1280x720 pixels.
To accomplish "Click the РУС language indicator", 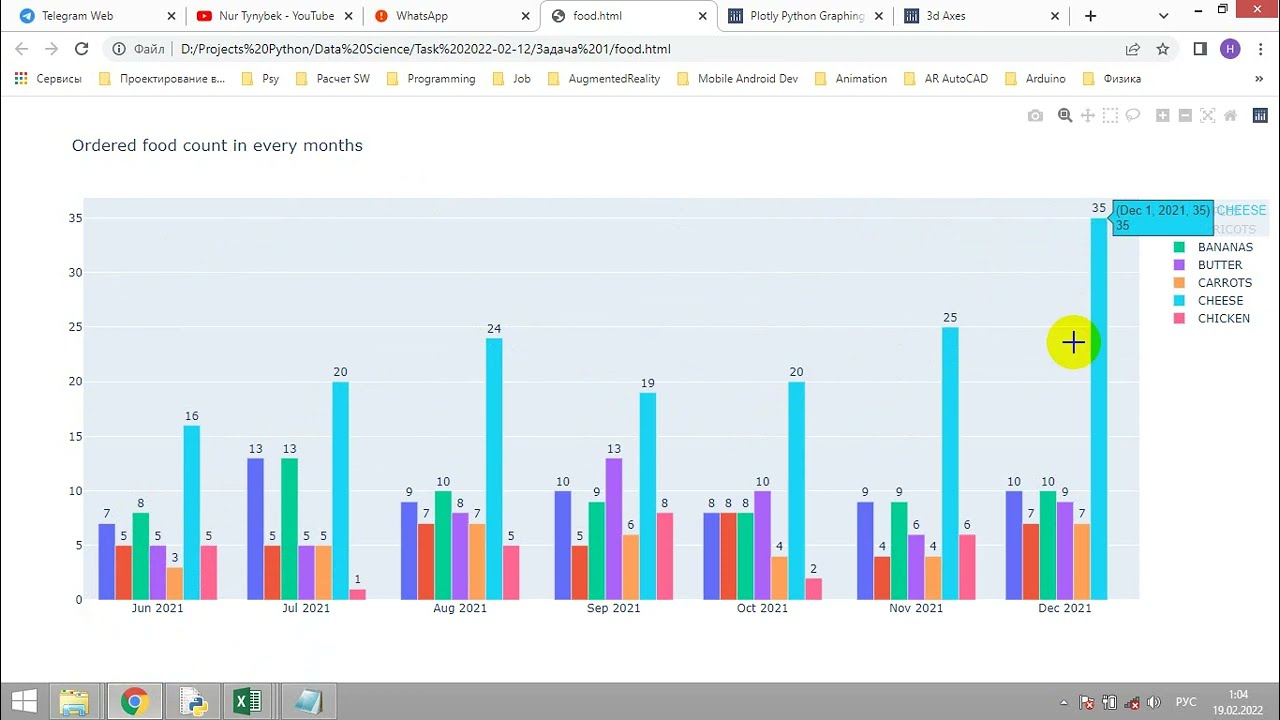I will (x=1186, y=702).
